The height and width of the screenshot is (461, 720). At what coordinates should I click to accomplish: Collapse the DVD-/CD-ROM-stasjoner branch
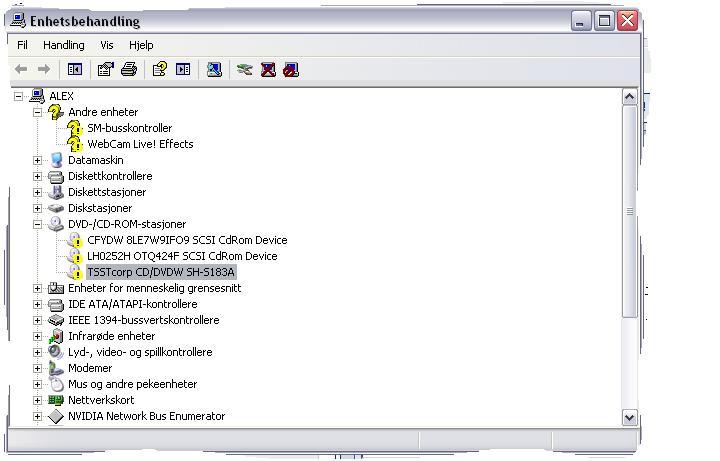[x=37, y=225]
